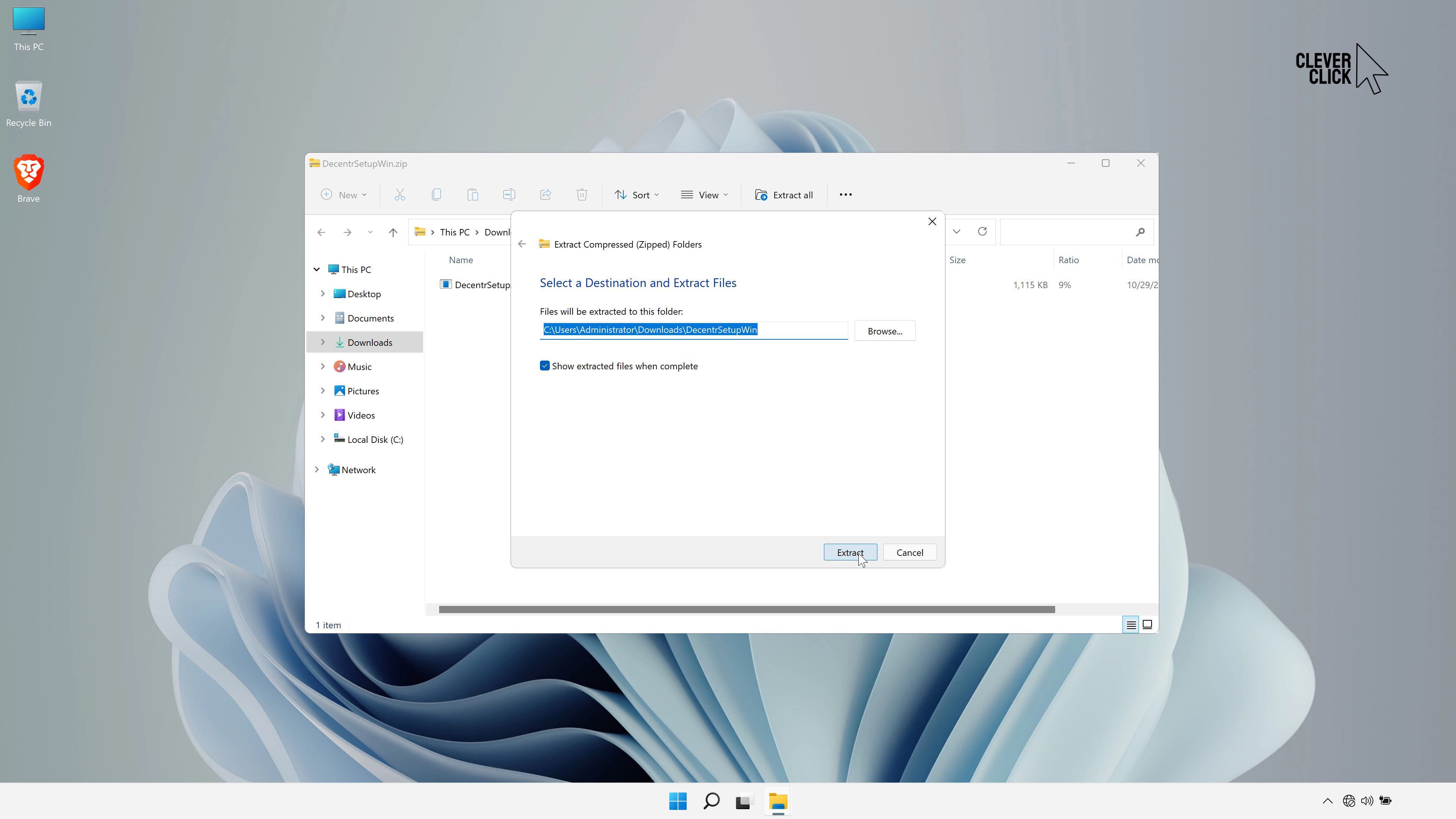1456x819 pixels.
Task: Collapse the This PC tree node
Action: [317, 270]
